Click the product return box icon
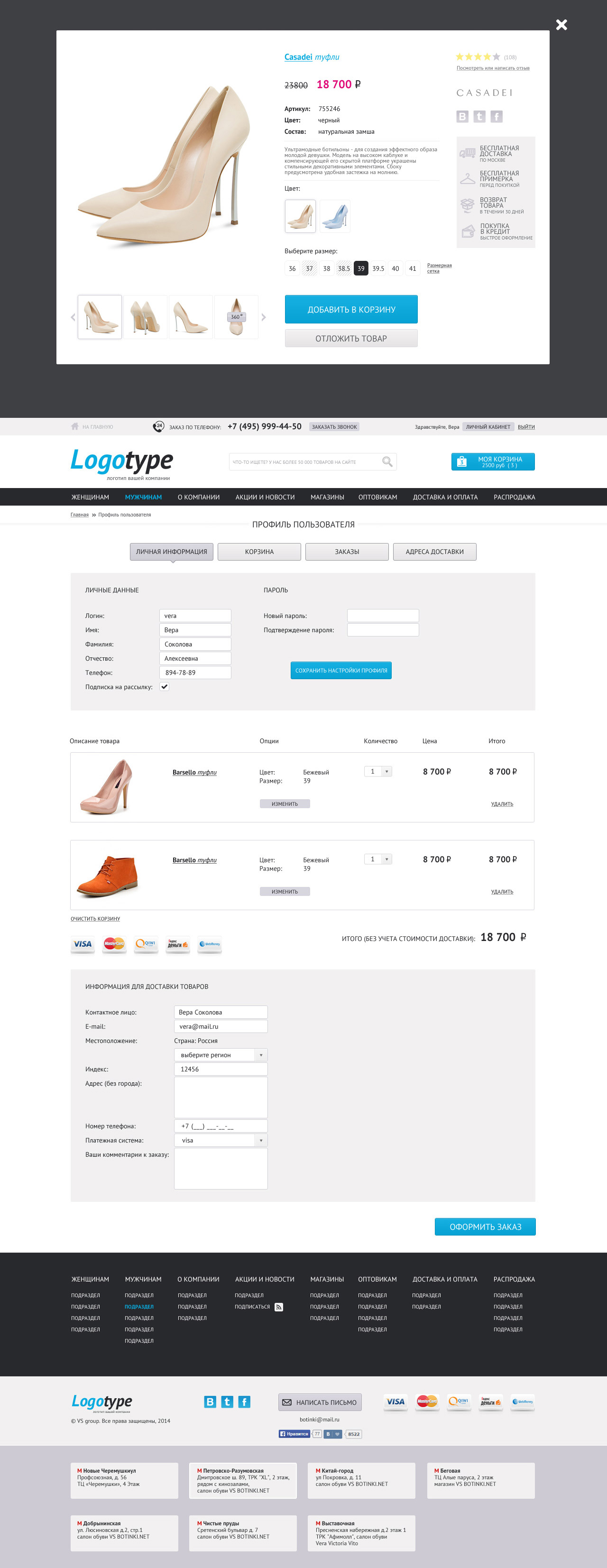 point(468,205)
